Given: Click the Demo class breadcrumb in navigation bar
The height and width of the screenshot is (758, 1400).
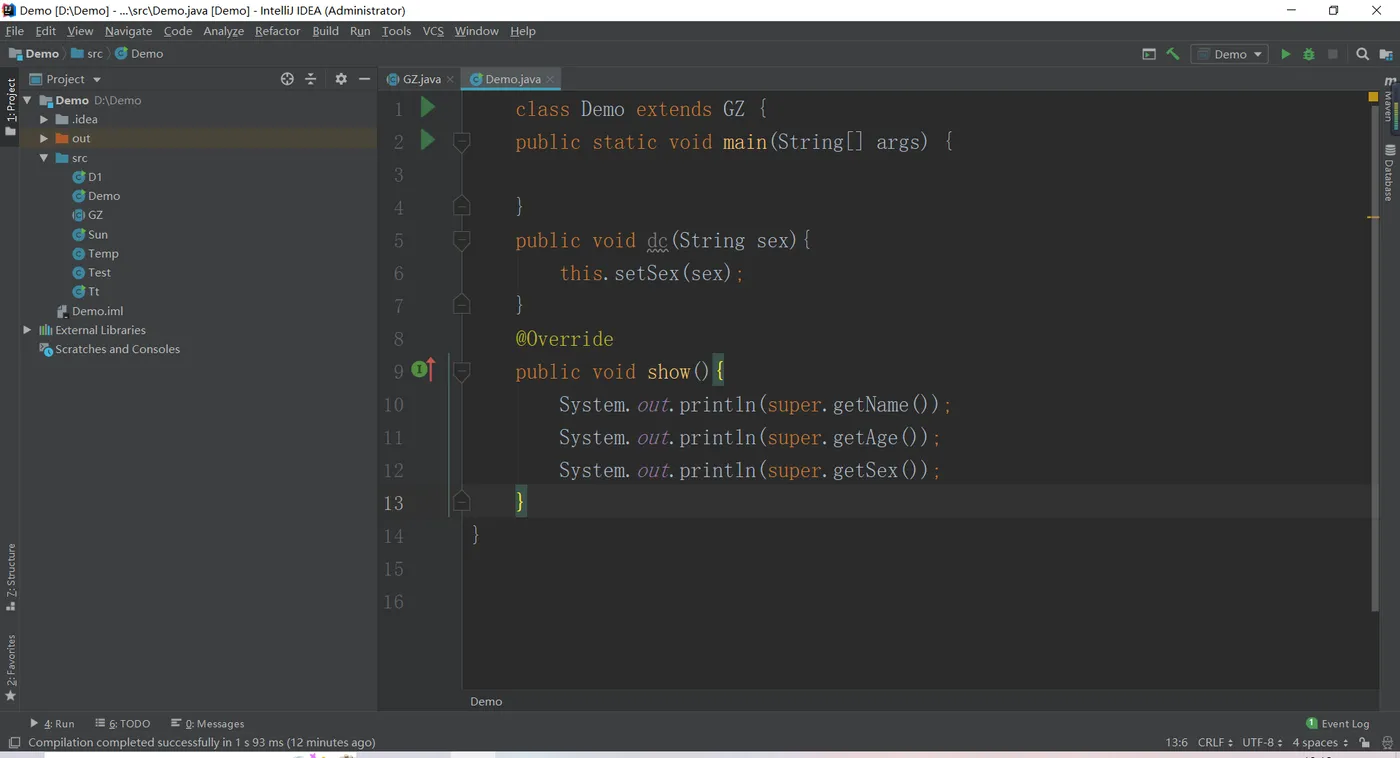Looking at the screenshot, I should click(x=139, y=54).
